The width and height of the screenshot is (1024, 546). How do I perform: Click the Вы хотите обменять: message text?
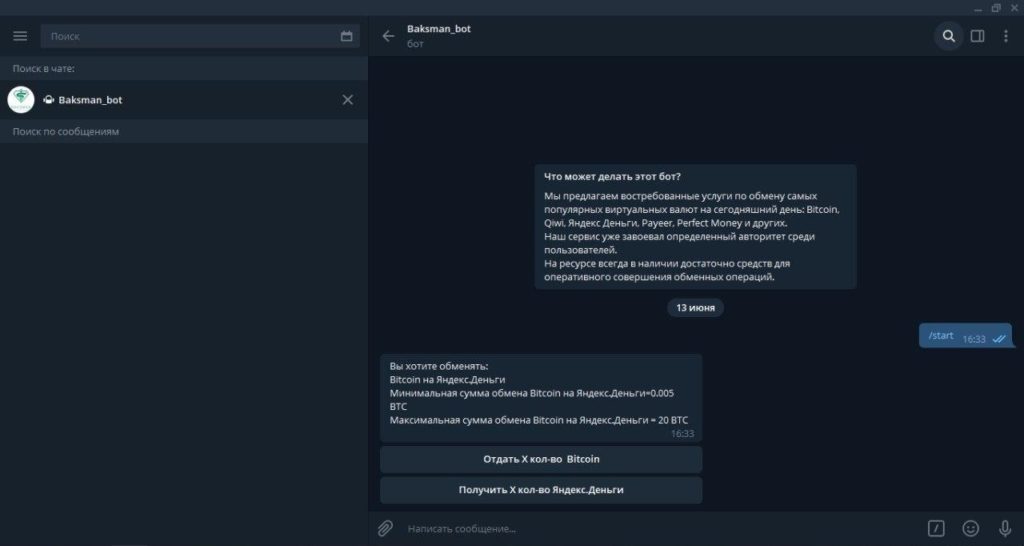point(439,366)
